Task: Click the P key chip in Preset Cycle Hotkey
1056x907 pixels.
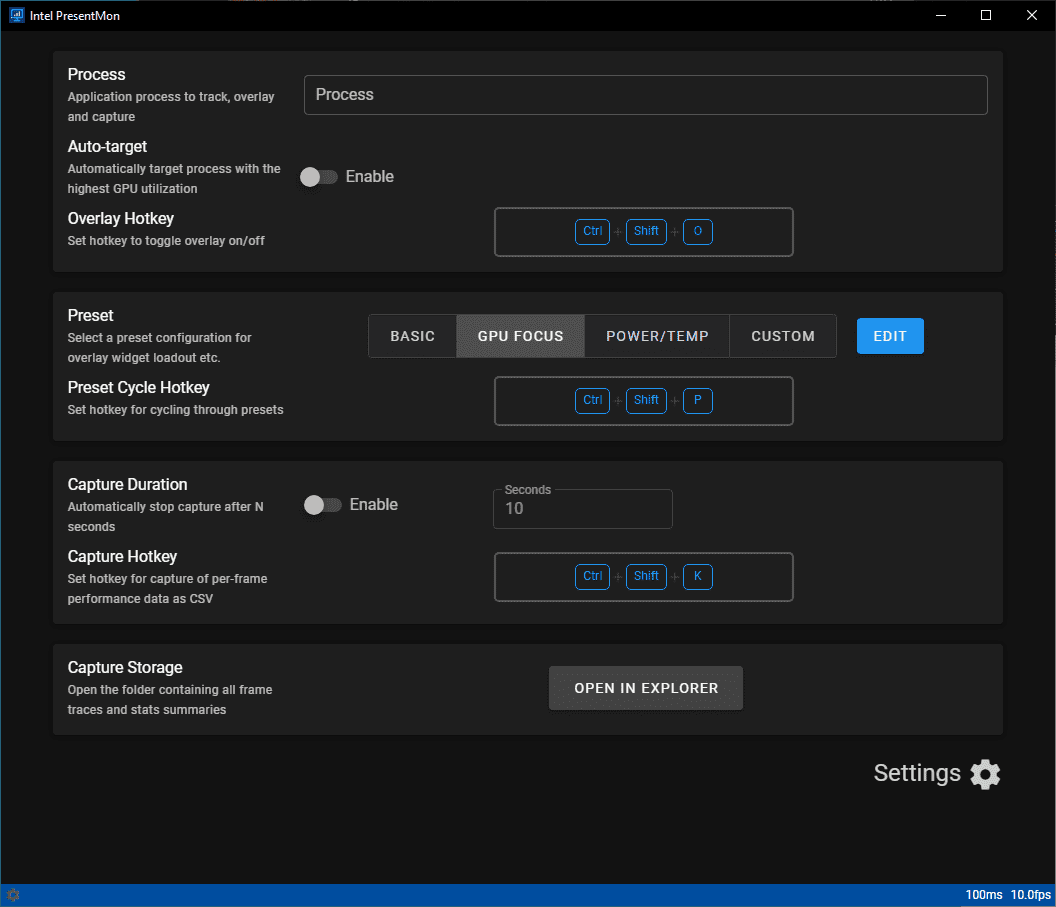Action: (x=698, y=401)
